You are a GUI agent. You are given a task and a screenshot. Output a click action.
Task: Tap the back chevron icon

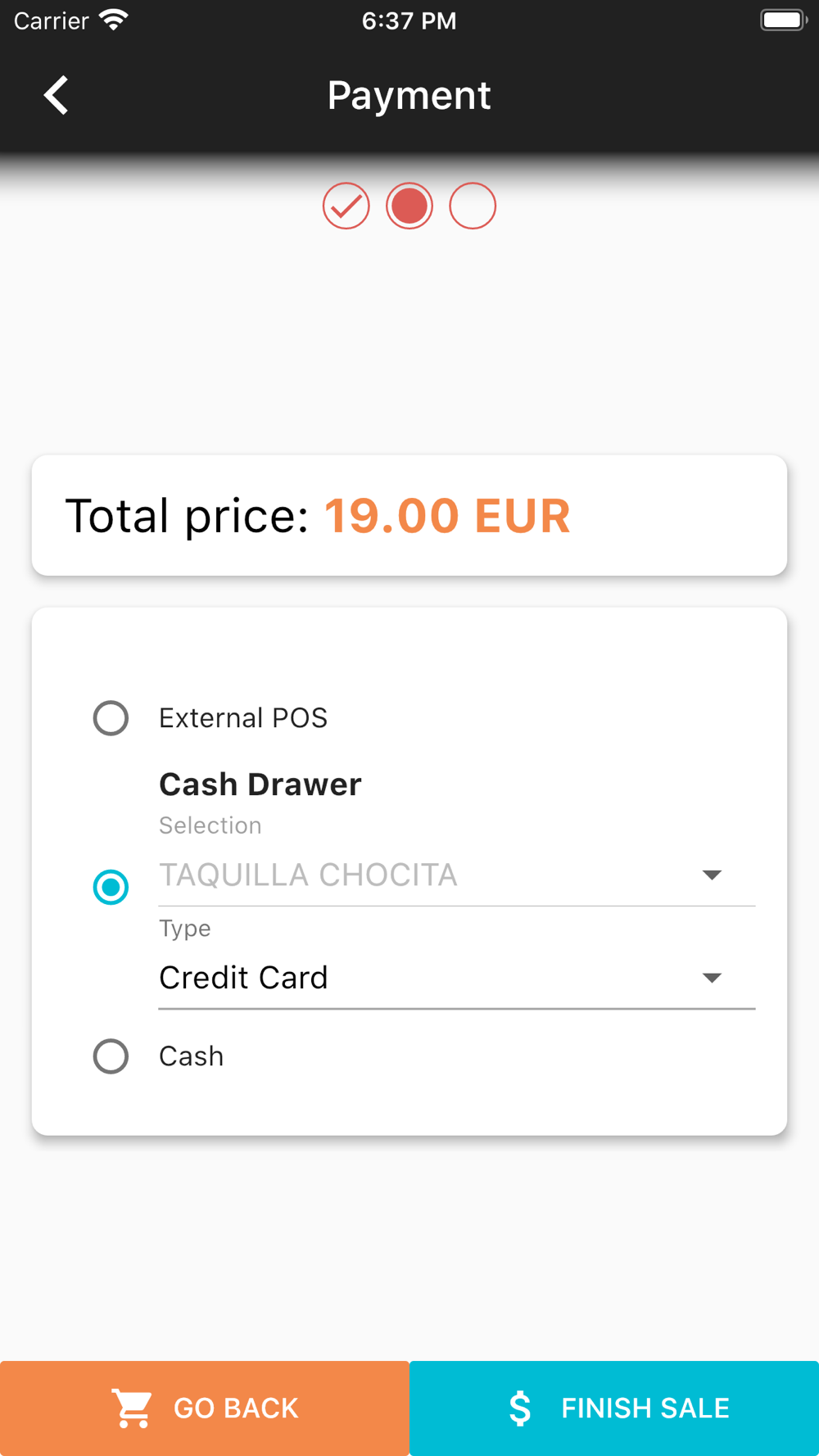pyautogui.click(x=56, y=95)
